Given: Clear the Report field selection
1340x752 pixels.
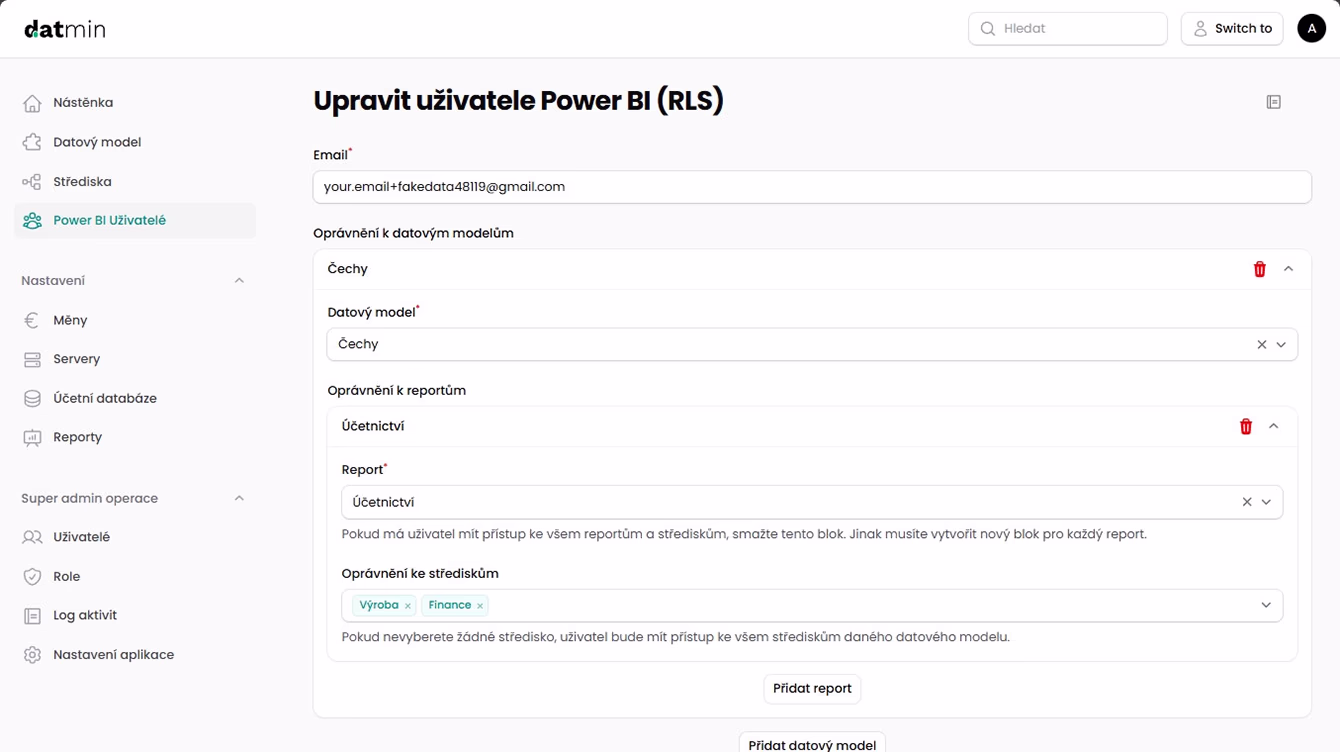Looking at the screenshot, I should point(1246,502).
